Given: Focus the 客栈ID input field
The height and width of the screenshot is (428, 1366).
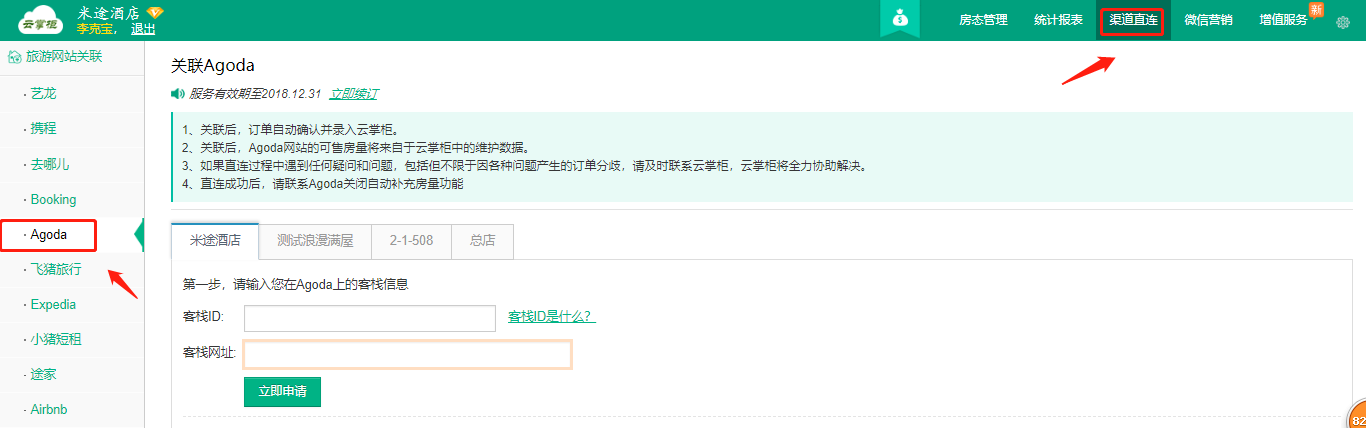Looking at the screenshot, I should (x=369, y=318).
